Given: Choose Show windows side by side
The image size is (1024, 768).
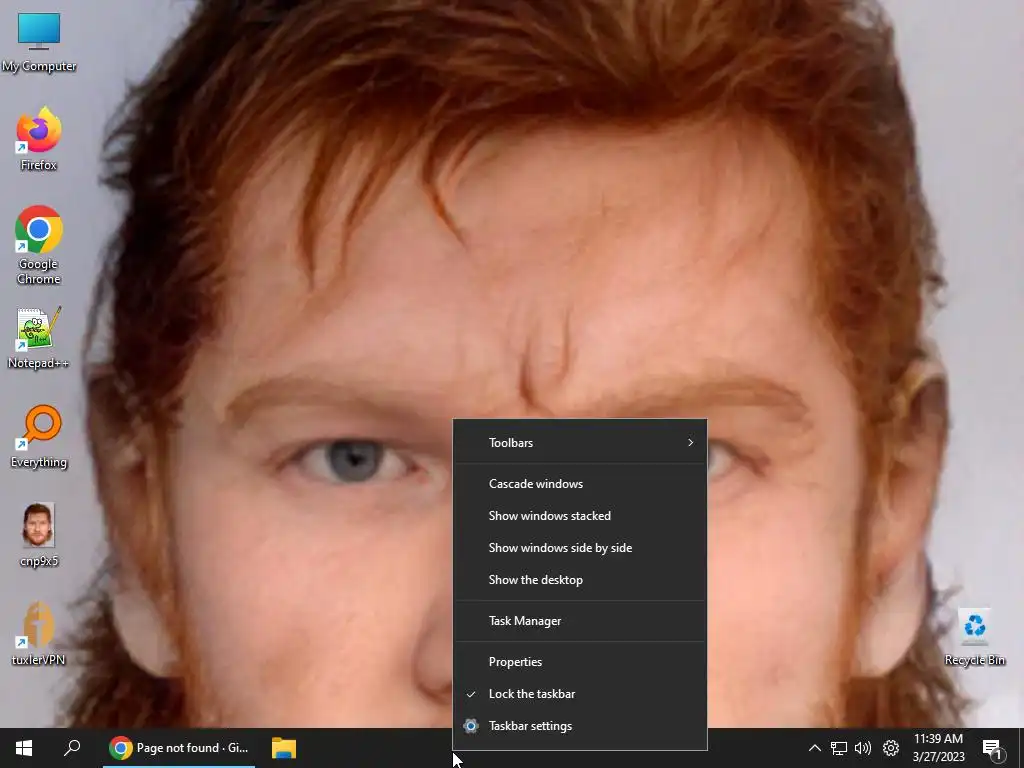Looking at the screenshot, I should coord(580,548).
